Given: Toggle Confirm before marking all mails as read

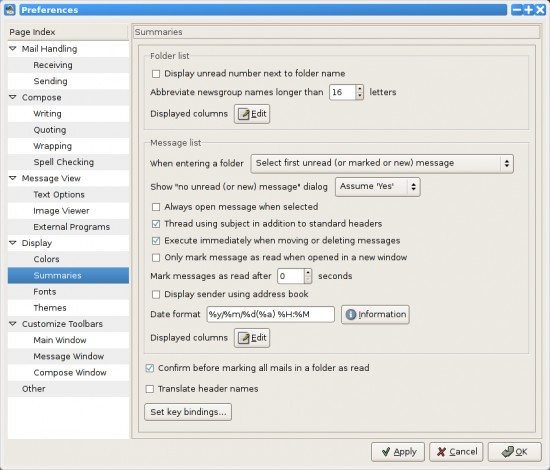Looking at the screenshot, I should (x=150, y=368).
